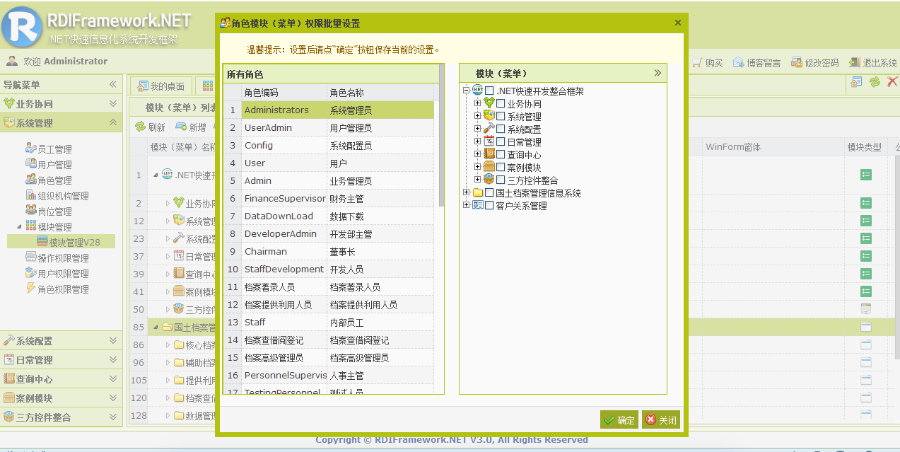This screenshot has width=900, height=452.
Task: Click the .NET globe icon in module tree
Action: coord(478,90)
